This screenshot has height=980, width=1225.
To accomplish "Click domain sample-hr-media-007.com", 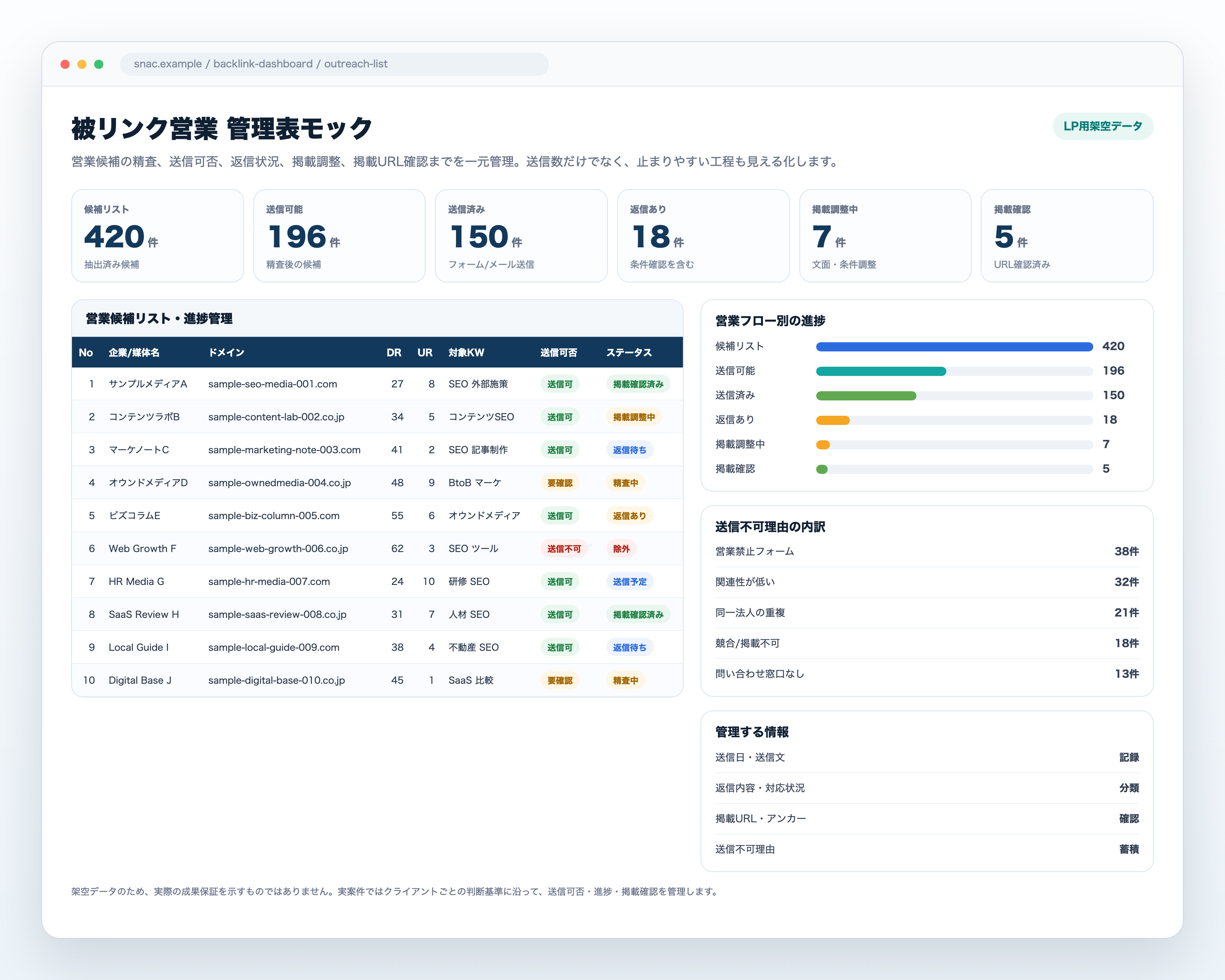I will (269, 582).
